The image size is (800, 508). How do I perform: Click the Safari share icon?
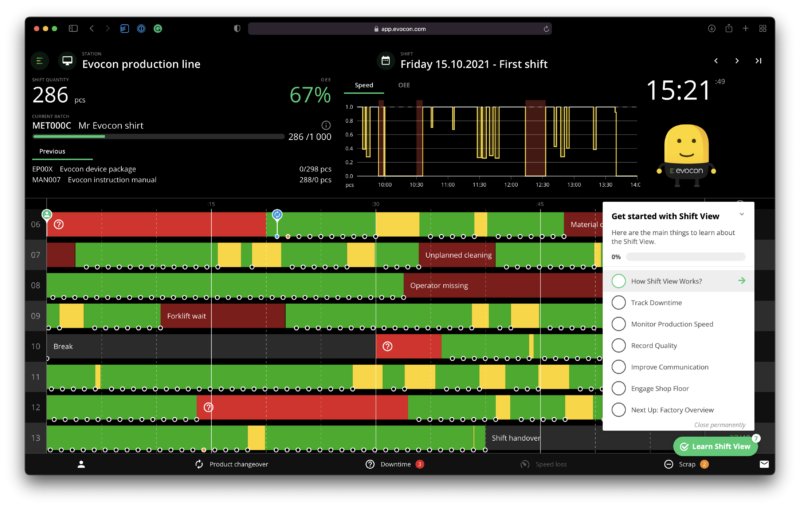point(729,29)
